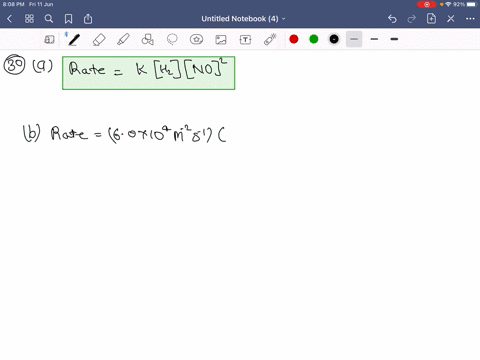
Task: Undo the last stroke
Action: click(392, 19)
